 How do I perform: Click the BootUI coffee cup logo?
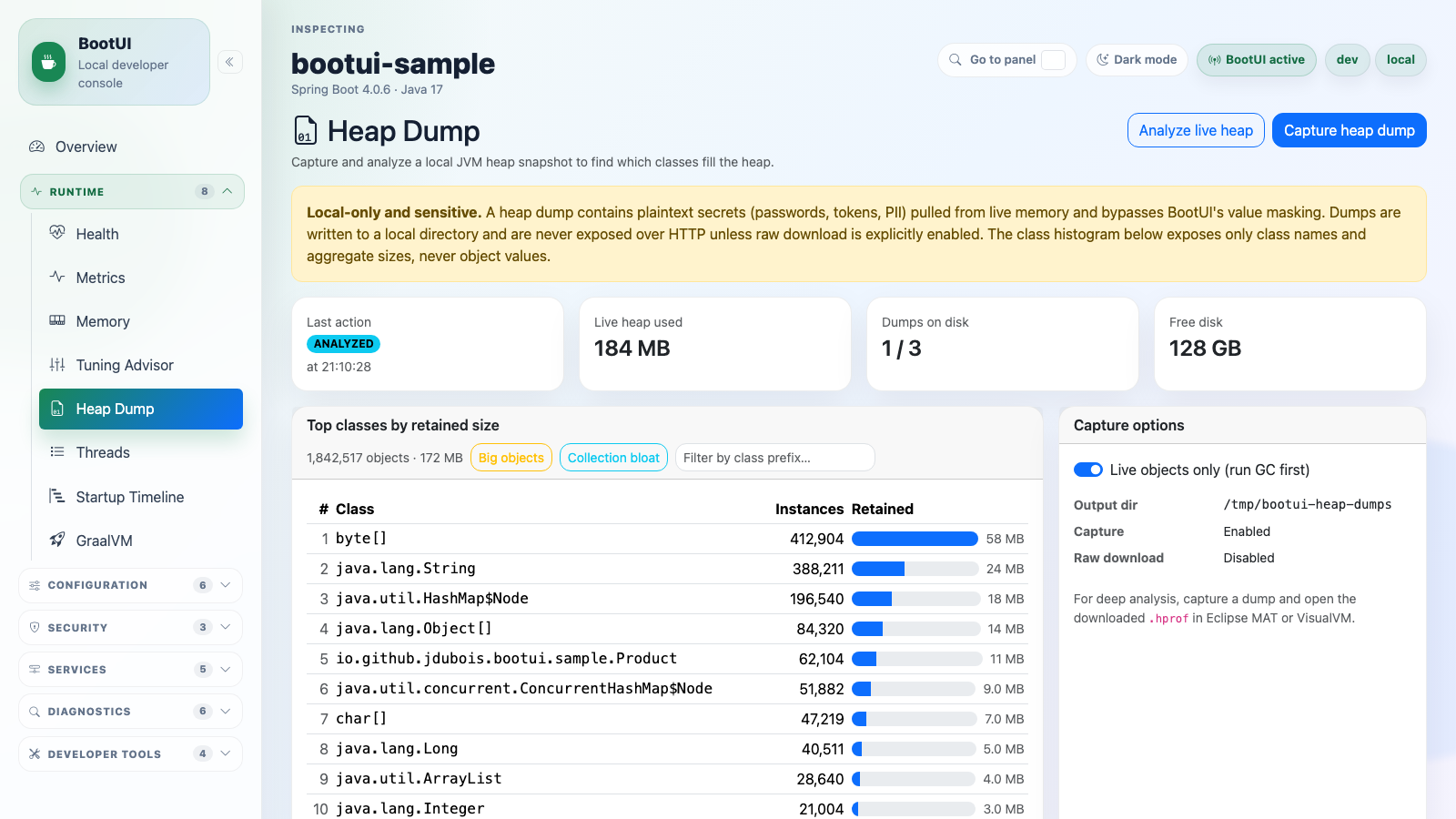(x=48, y=62)
